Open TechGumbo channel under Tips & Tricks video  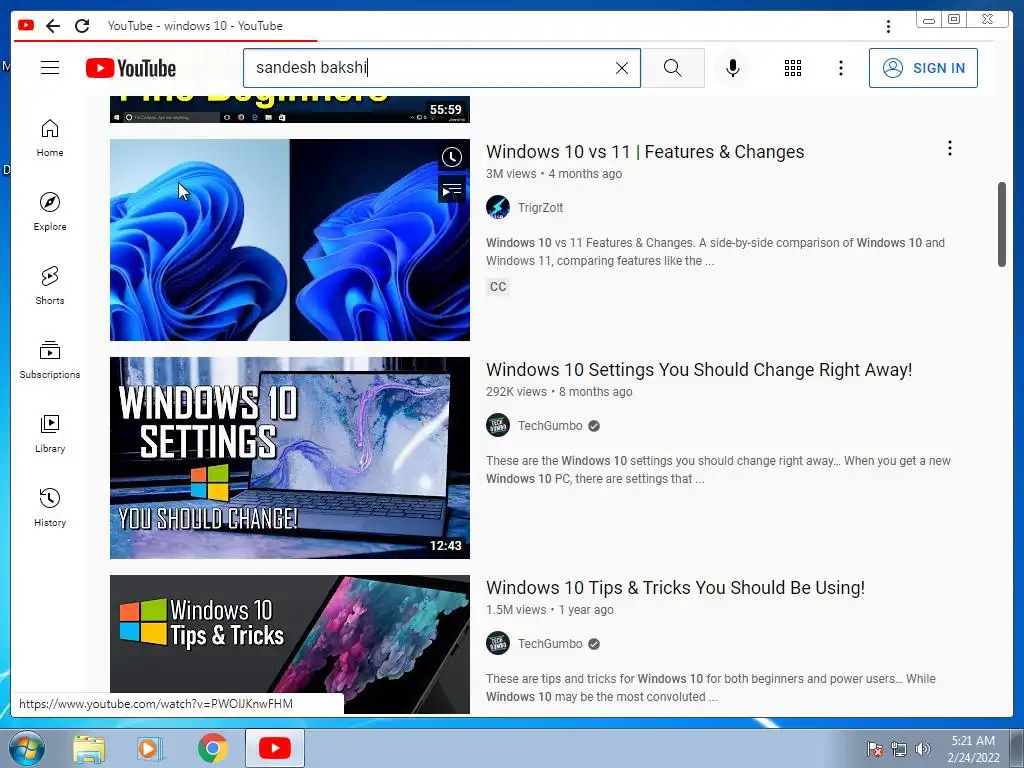pyautogui.click(x=550, y=644)
